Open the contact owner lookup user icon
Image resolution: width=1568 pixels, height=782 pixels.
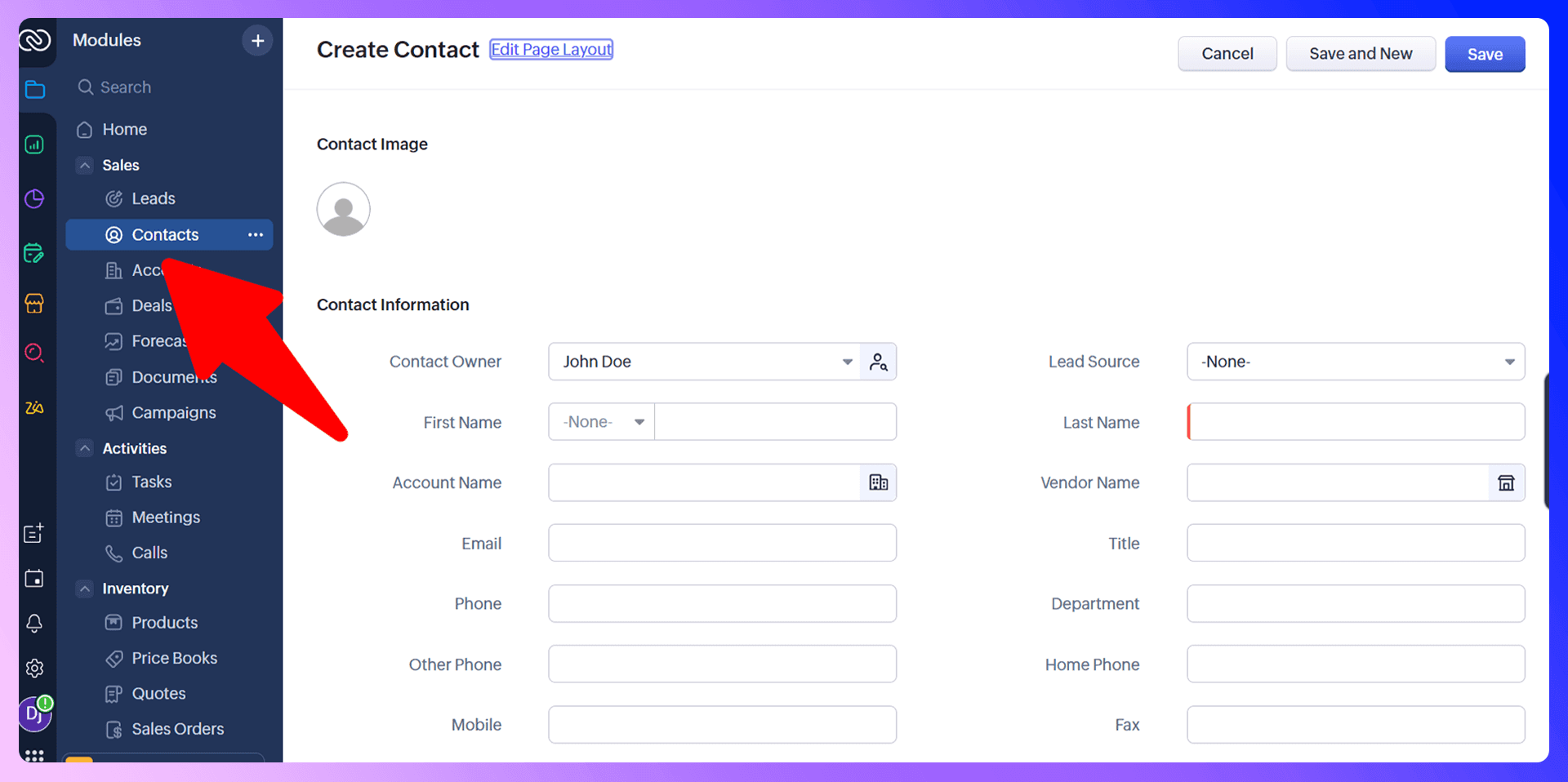tap(879, 362)
